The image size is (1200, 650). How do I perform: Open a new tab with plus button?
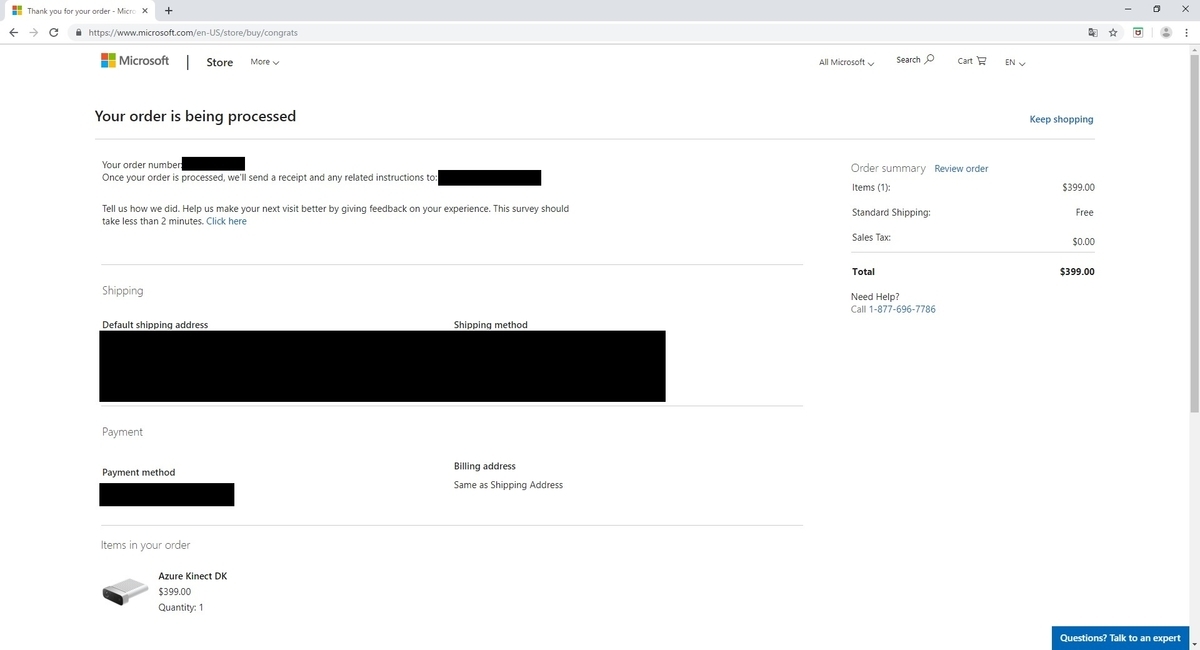[x=168, y=10]
